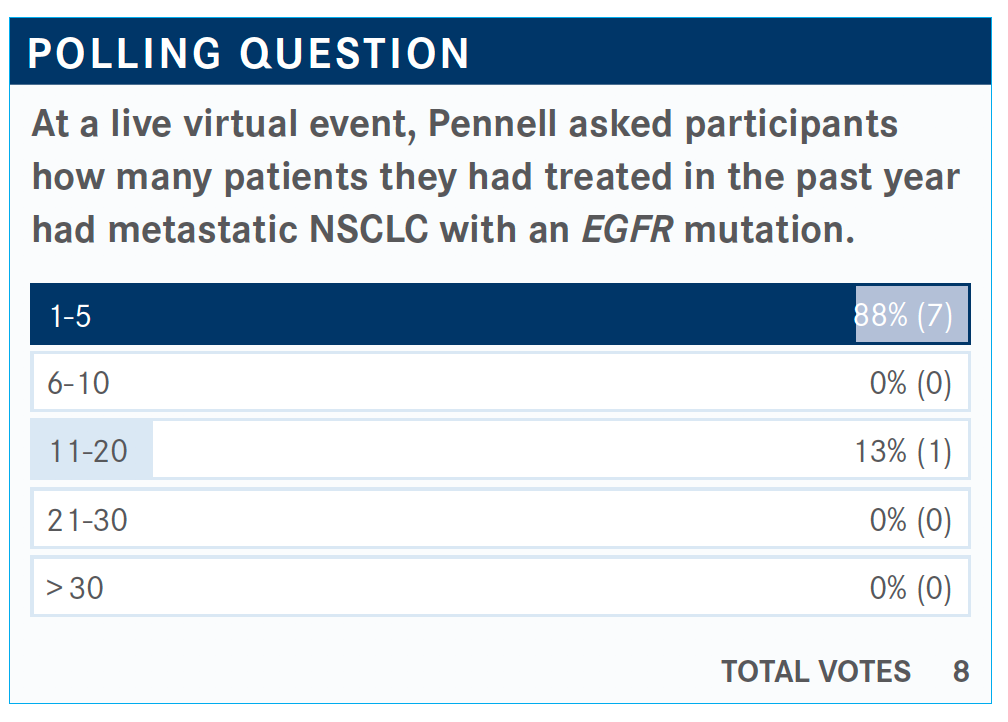The width and height of the screenshot is (1008, 722).
Task: Click the "TOTAL VOTES" label
Action: point(816,671)
